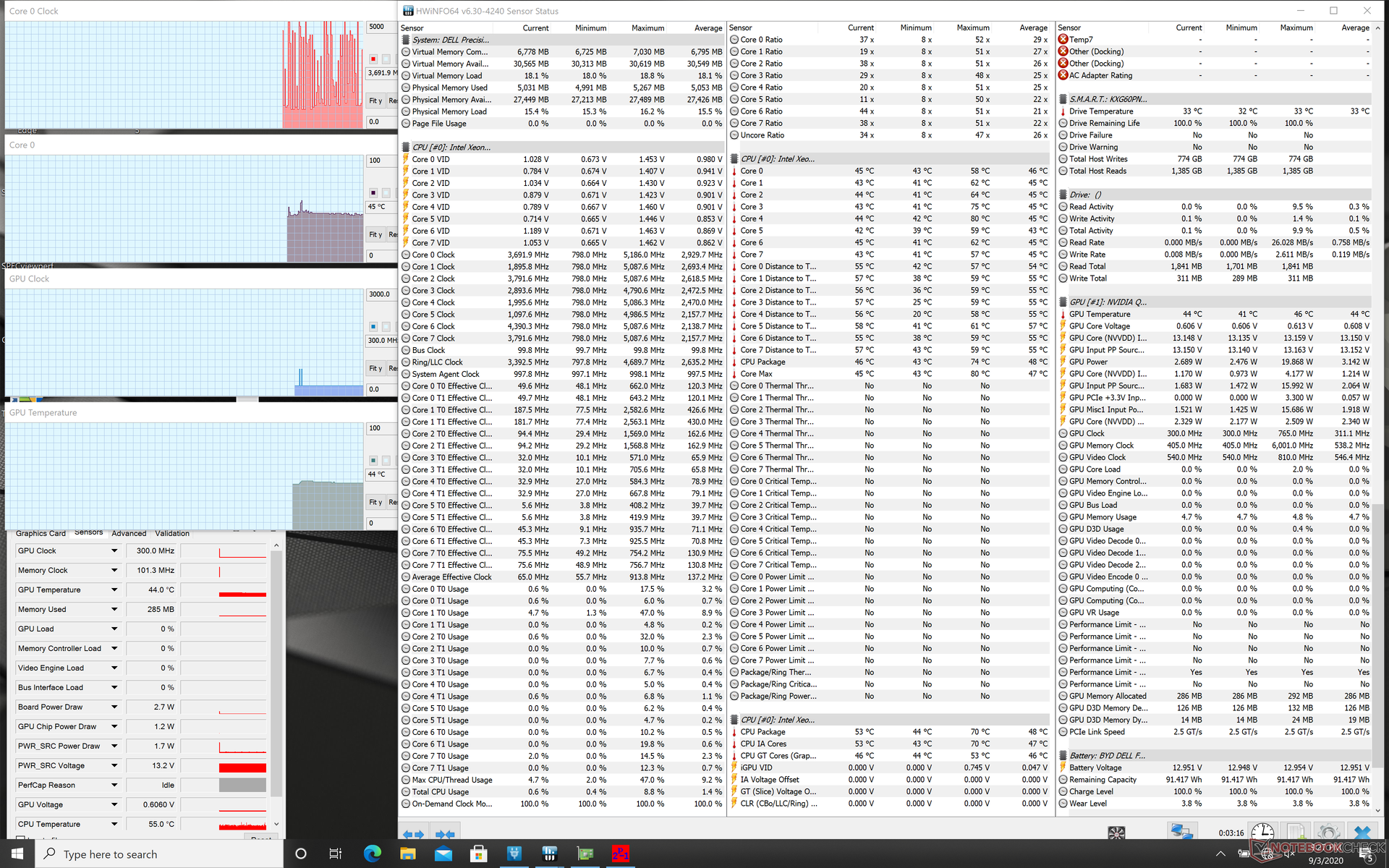Click Fit y button in GPU Clock graph

(375, 368)
